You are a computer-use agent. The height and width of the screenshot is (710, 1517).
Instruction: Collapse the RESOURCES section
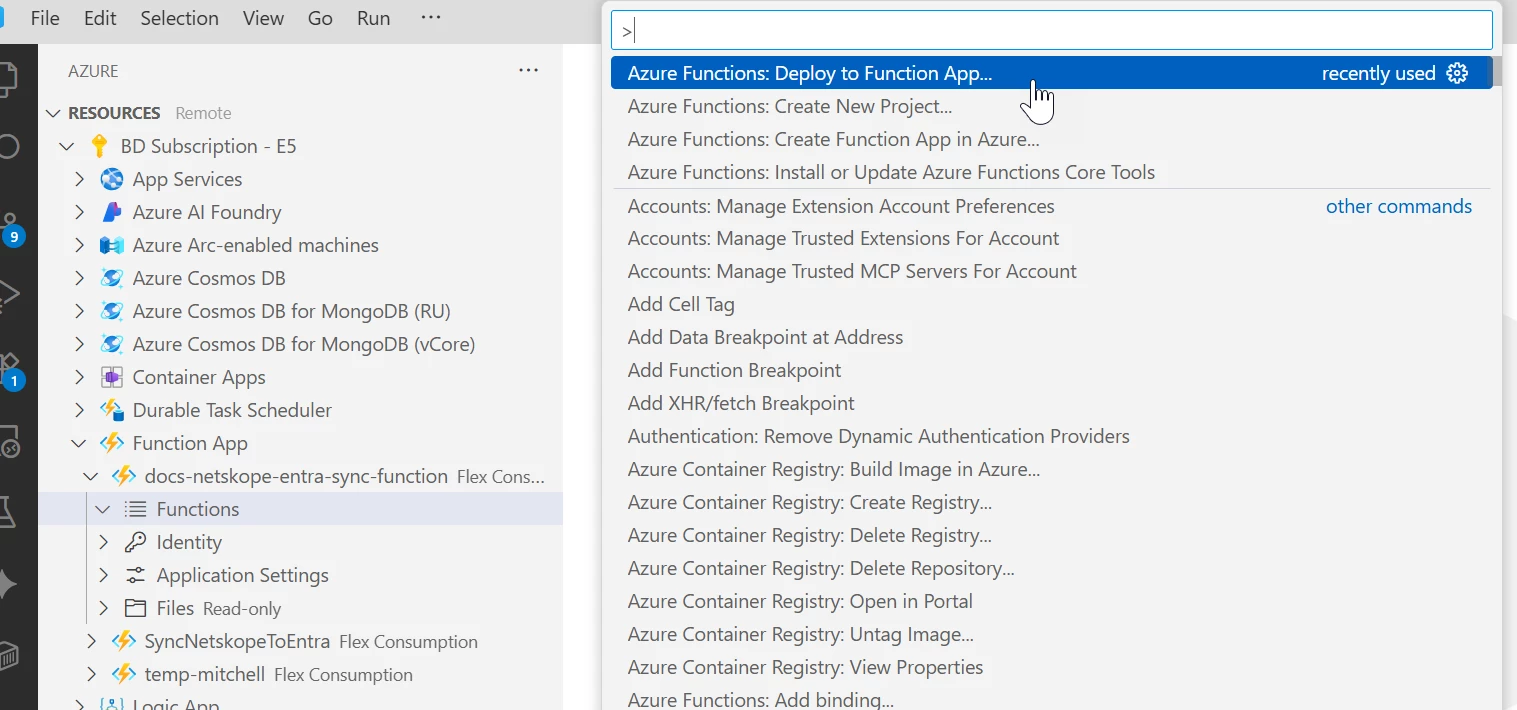(x=54, y=113)
